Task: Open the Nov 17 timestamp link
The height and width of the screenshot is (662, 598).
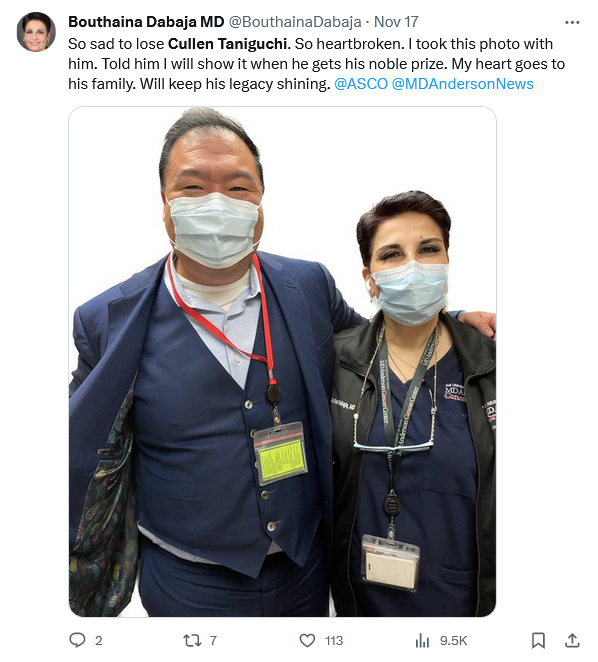Action: (396, 22)
